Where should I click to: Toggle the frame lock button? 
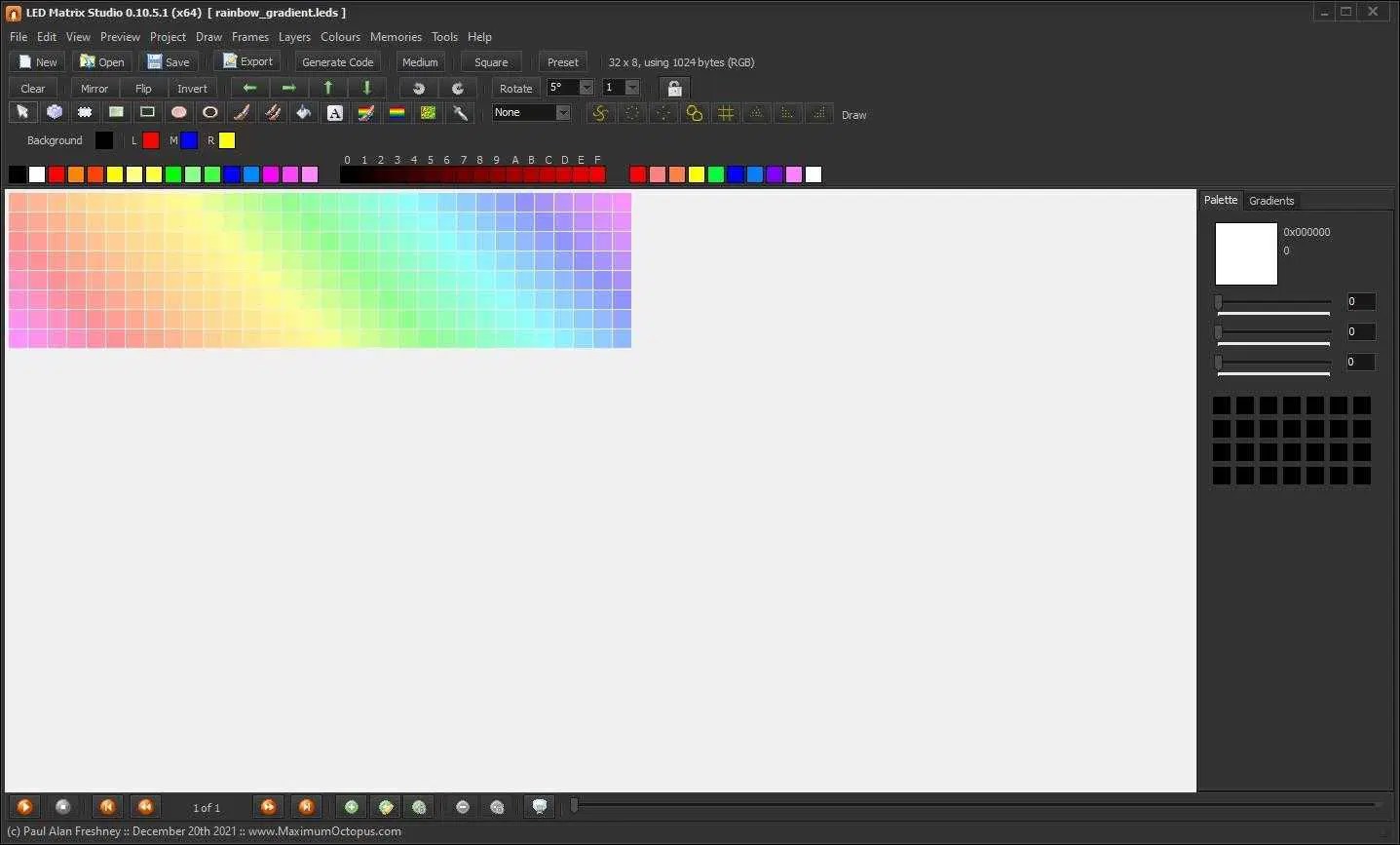click(674, 88)
